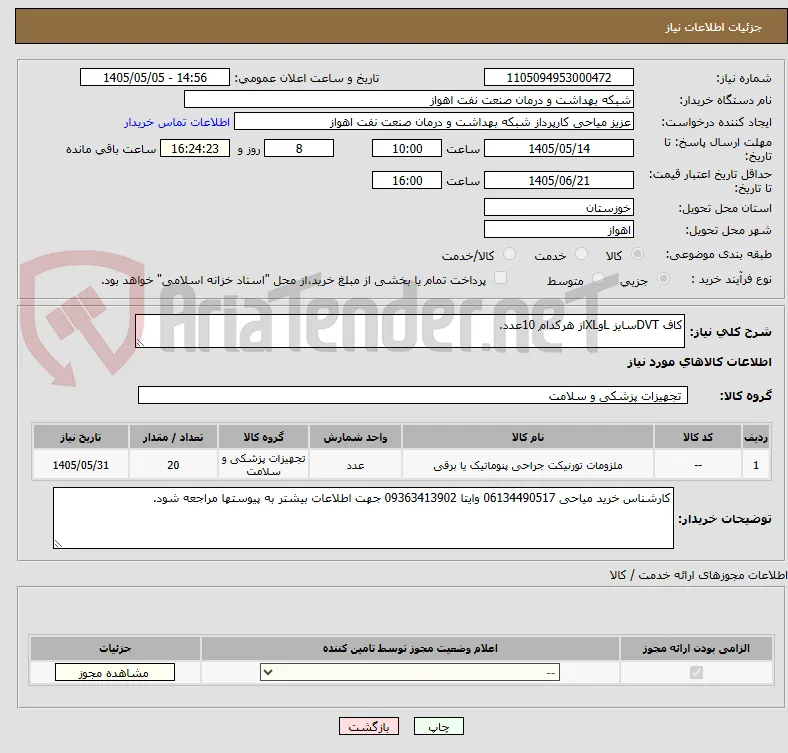Click the اعلام وضعیت مجوز column header

tap(410, 648)
